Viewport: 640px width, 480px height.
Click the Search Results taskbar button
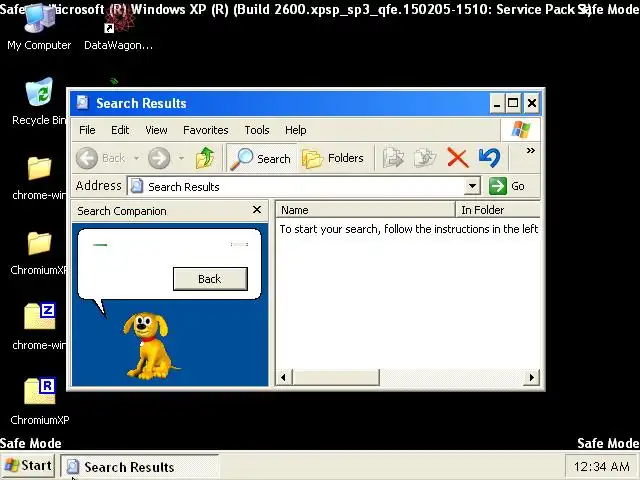click(x=139, y=467)
